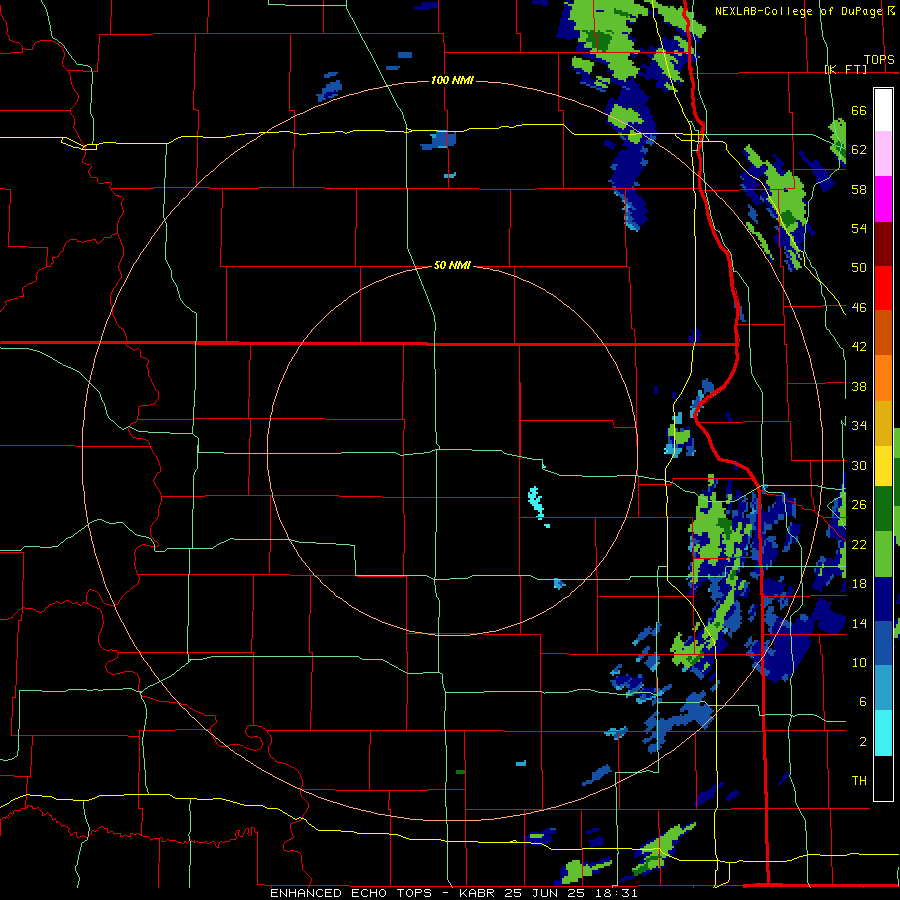The height and width of the screenshot is (900, 900).
Task: Click the '46' scale value
Action: point(859,308)
